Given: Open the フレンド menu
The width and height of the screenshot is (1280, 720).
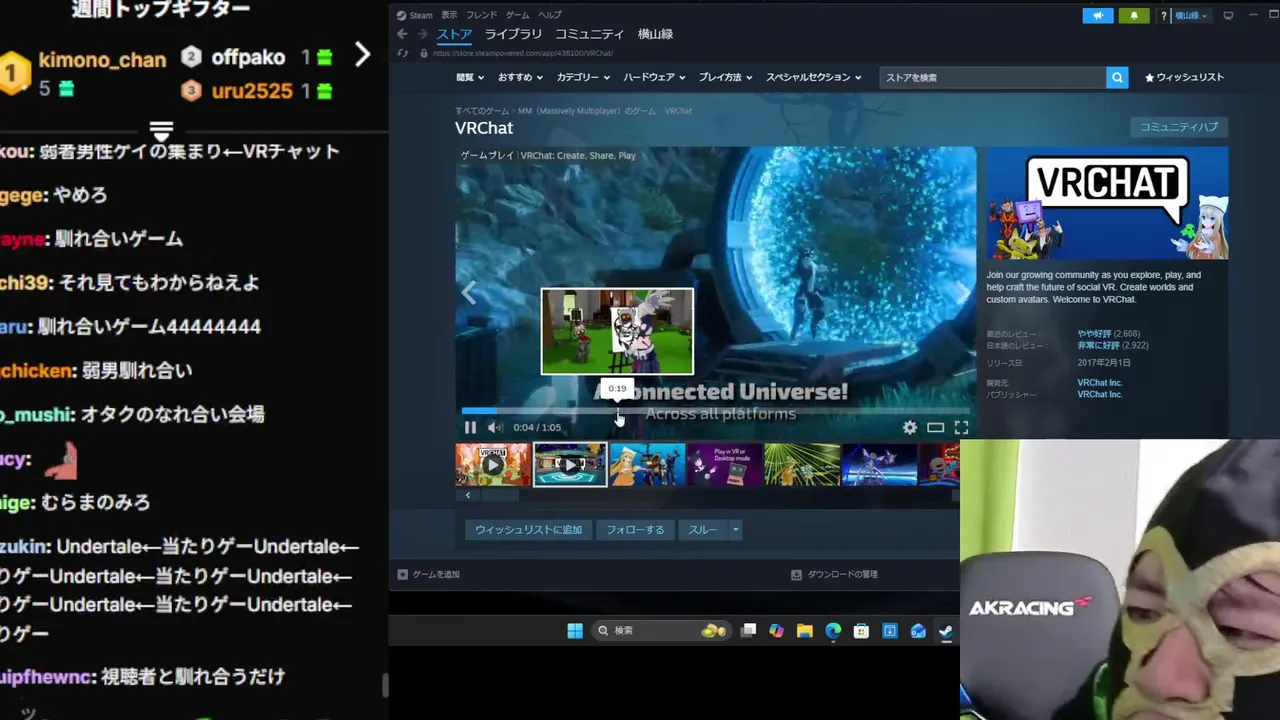Looking at the screenshot, I should click(x=481, y=15).
